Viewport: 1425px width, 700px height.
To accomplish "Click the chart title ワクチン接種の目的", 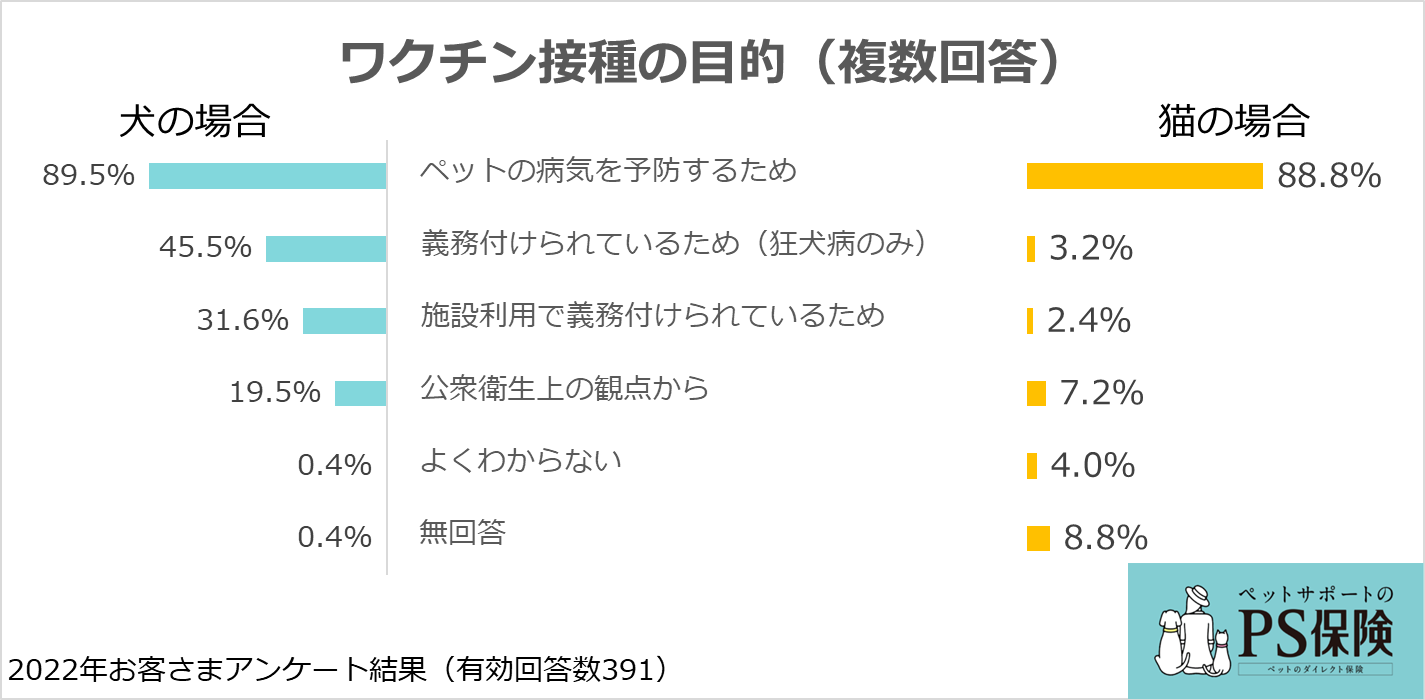I will tap(700, 64).
